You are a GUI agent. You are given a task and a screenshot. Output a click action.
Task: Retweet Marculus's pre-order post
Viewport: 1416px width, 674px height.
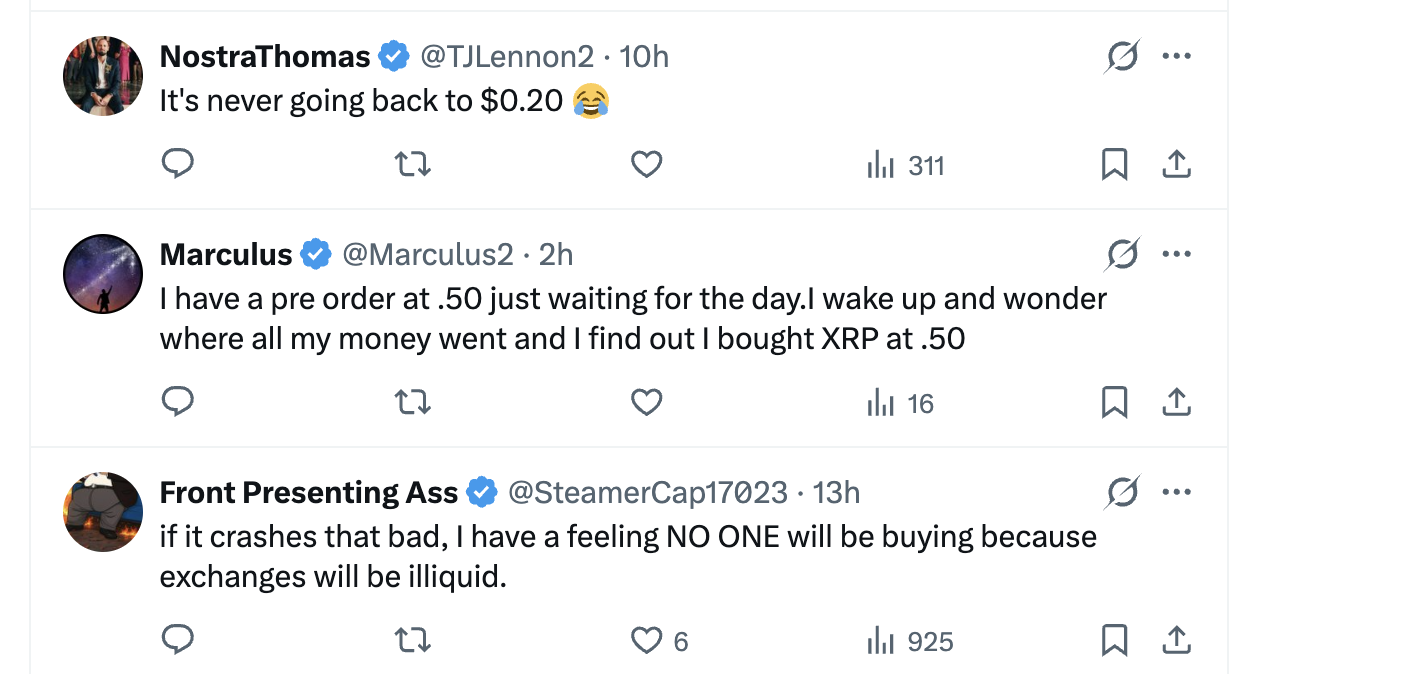tap(412, 401)
